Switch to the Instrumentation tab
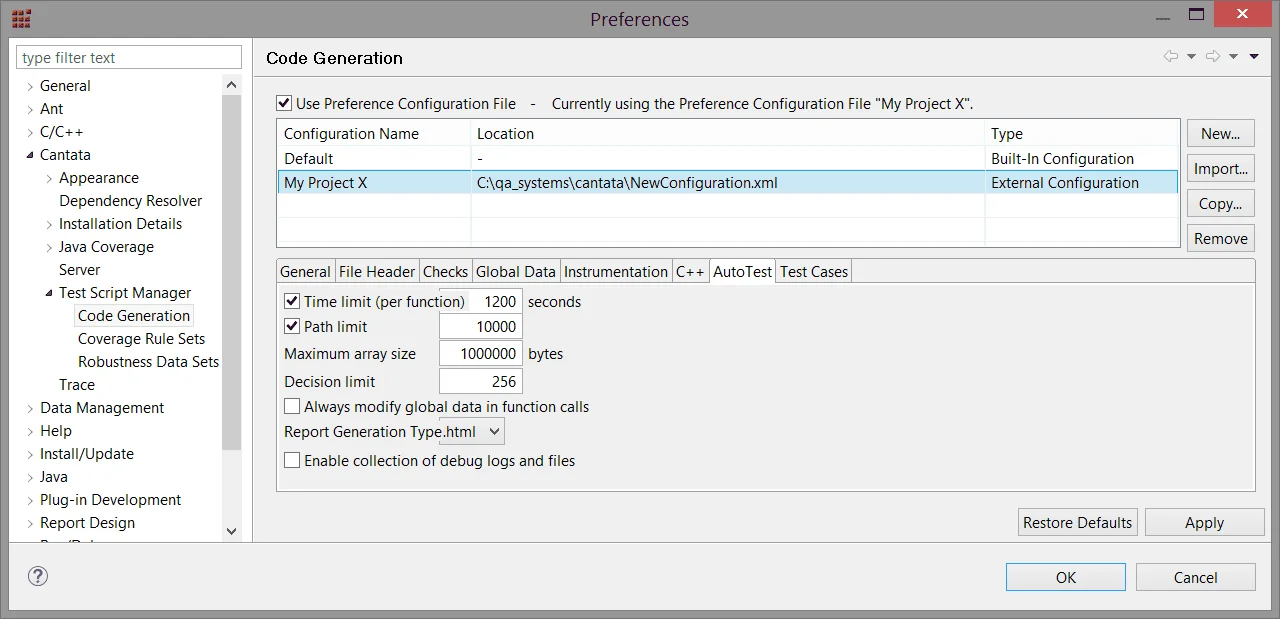 (x=616, y=272)
